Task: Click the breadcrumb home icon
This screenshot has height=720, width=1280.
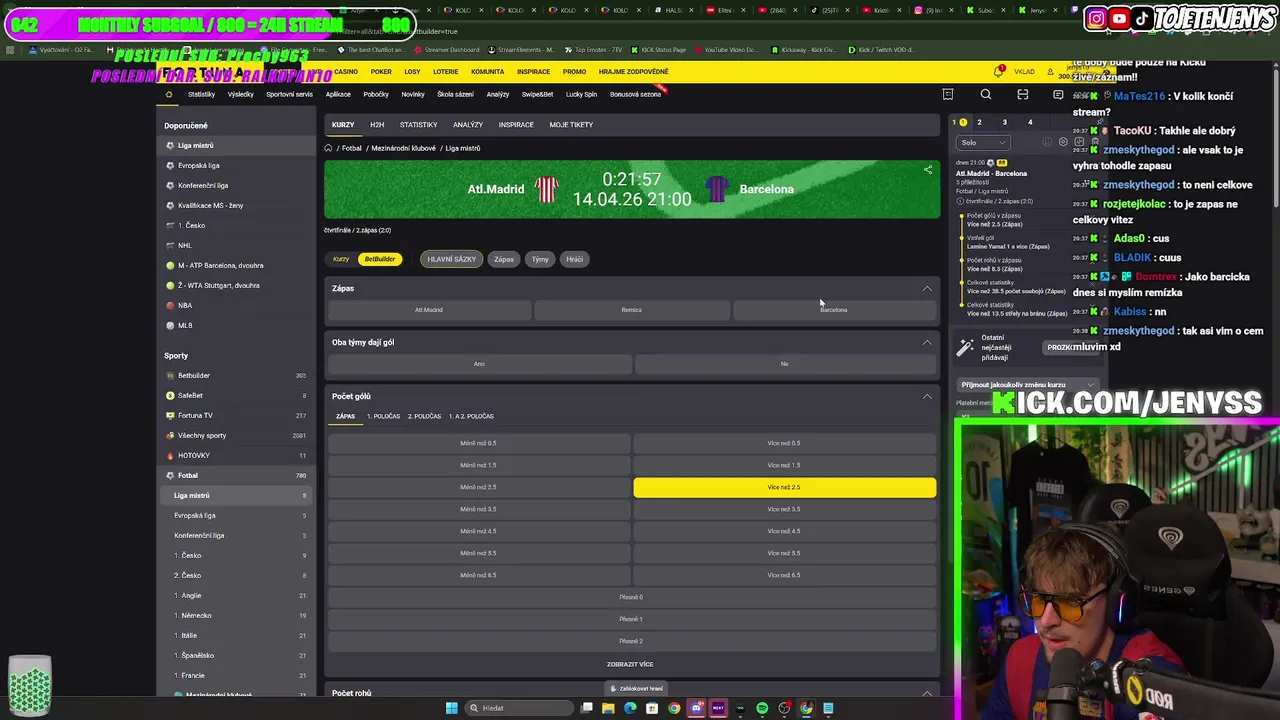Action: point(328,148)
